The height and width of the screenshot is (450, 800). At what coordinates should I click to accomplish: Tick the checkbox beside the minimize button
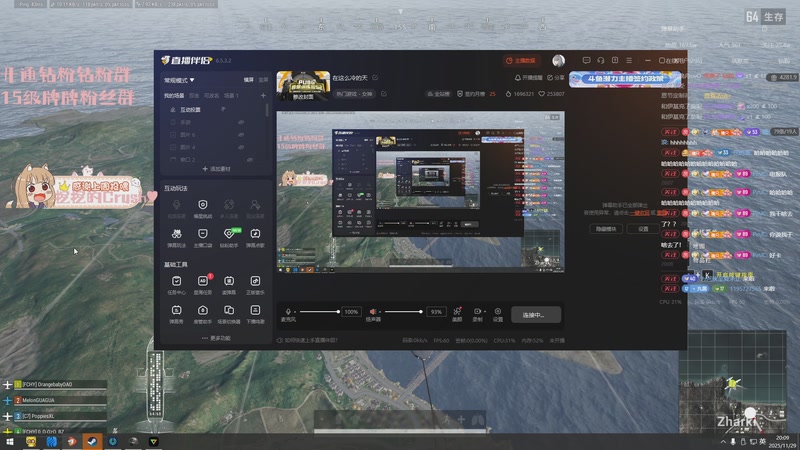pos(662,60)
